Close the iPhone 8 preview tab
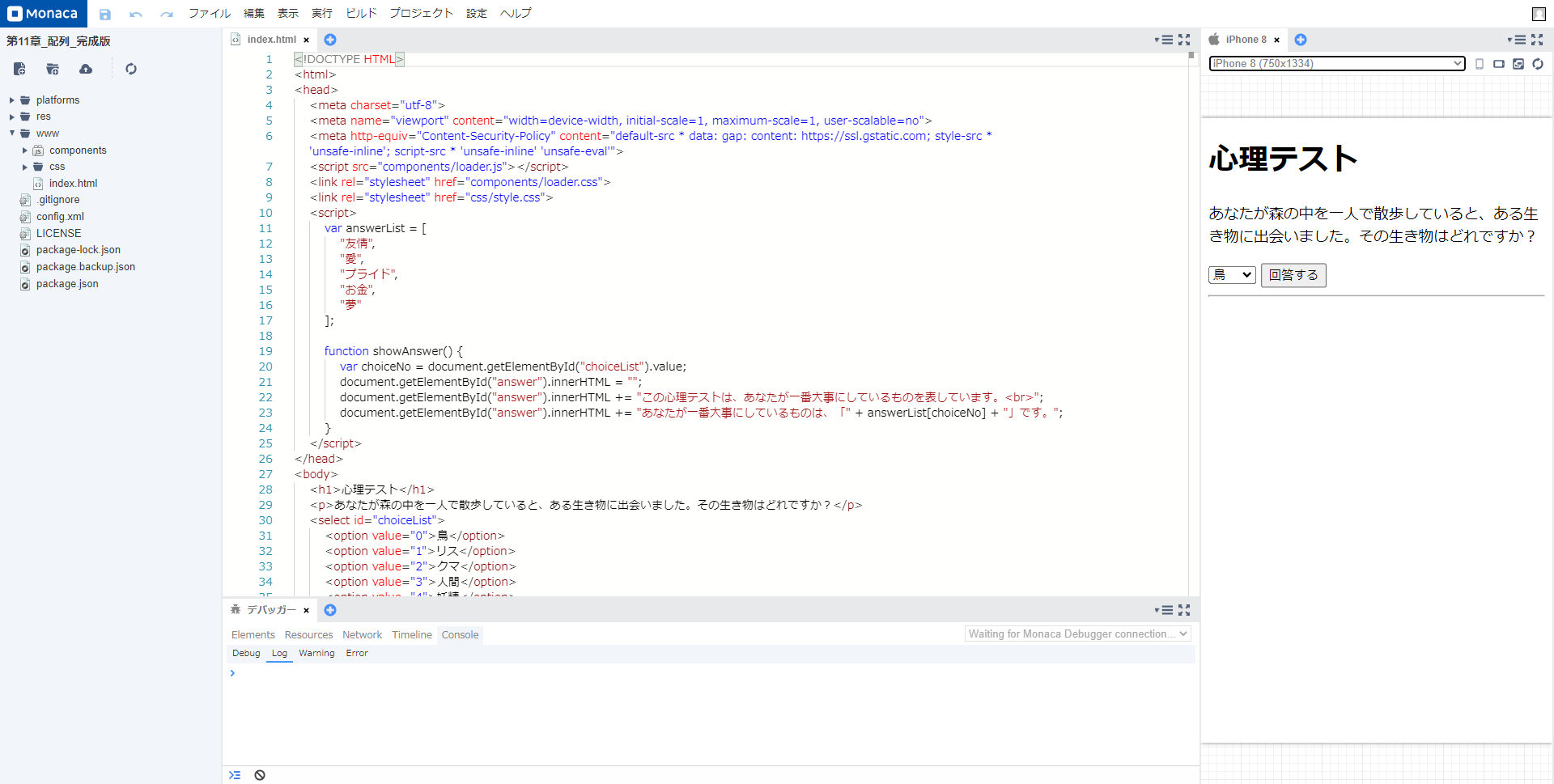This screenshot has width=1554, height=784. tap(1276, 40)
